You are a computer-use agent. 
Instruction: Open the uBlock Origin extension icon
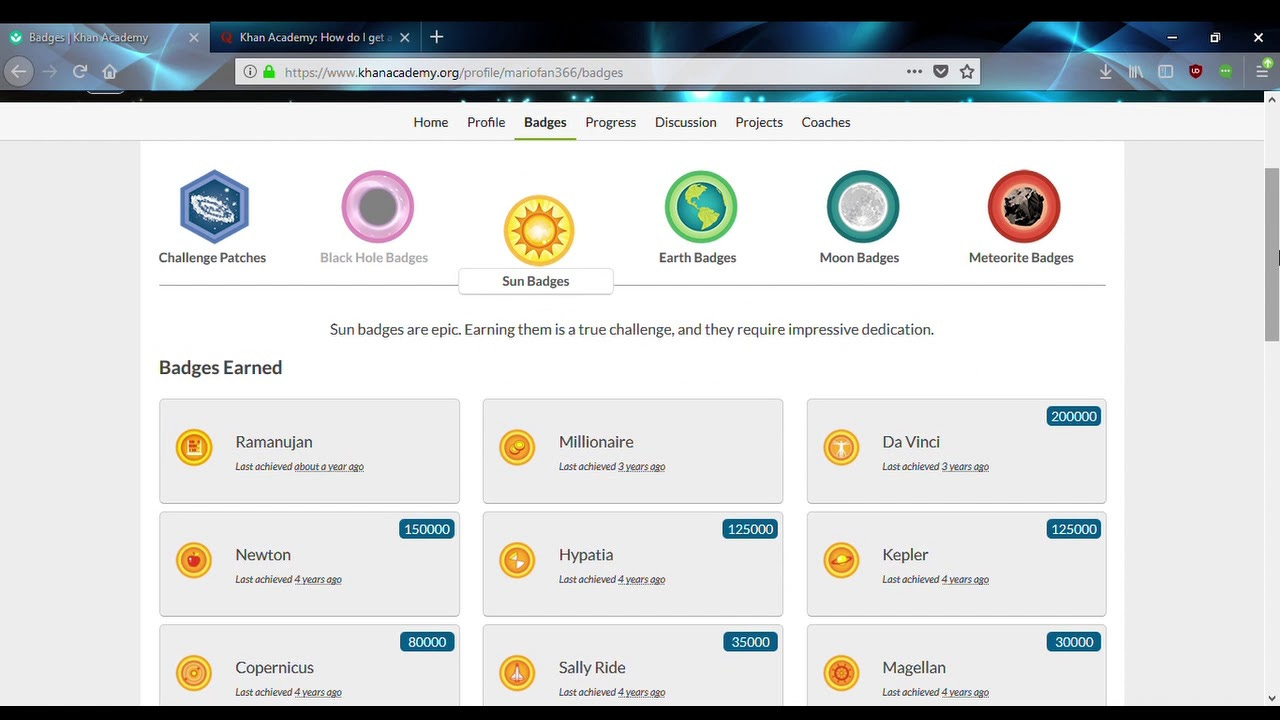click(x=1195, y=71)
